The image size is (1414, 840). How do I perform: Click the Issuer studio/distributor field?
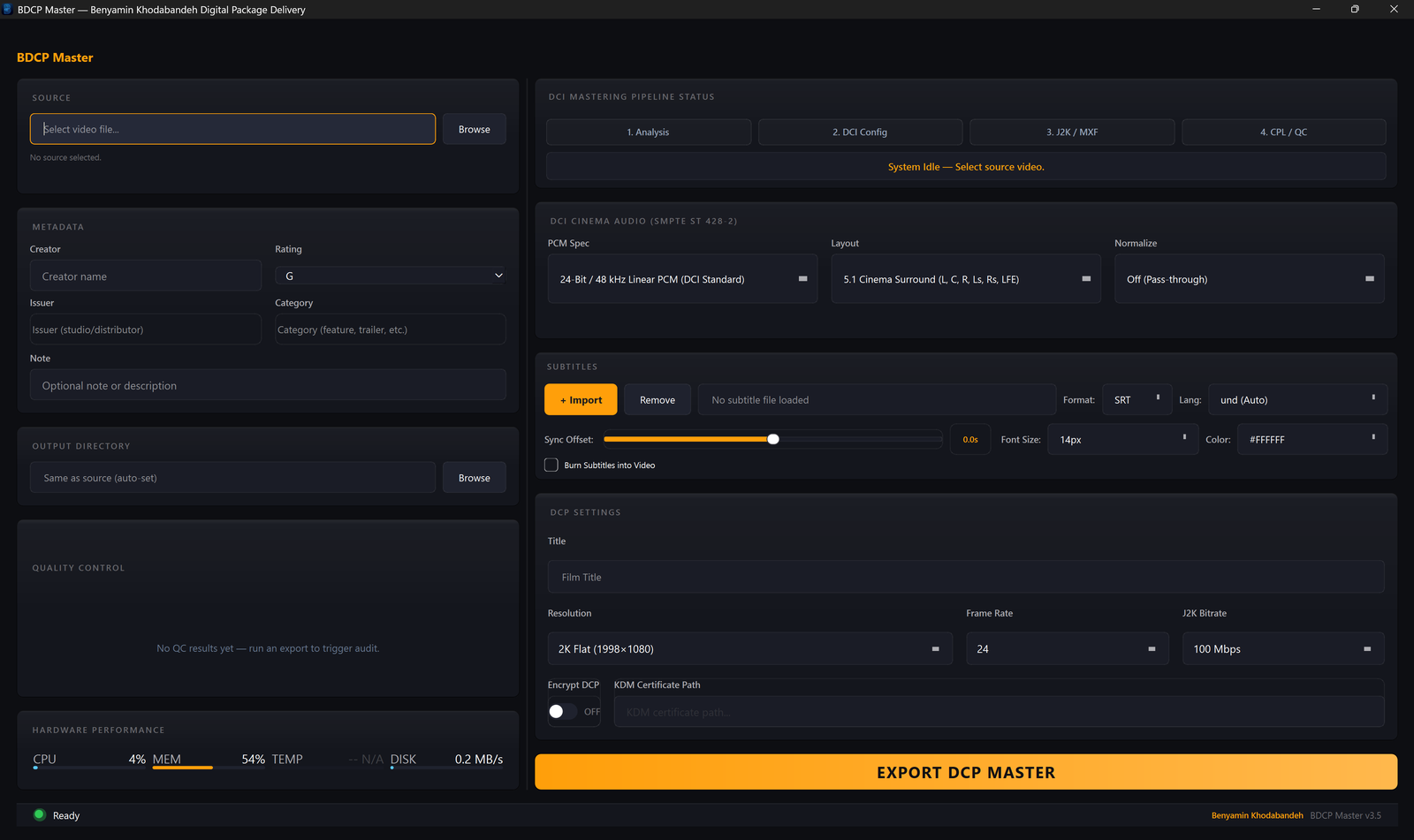point(146,329)
